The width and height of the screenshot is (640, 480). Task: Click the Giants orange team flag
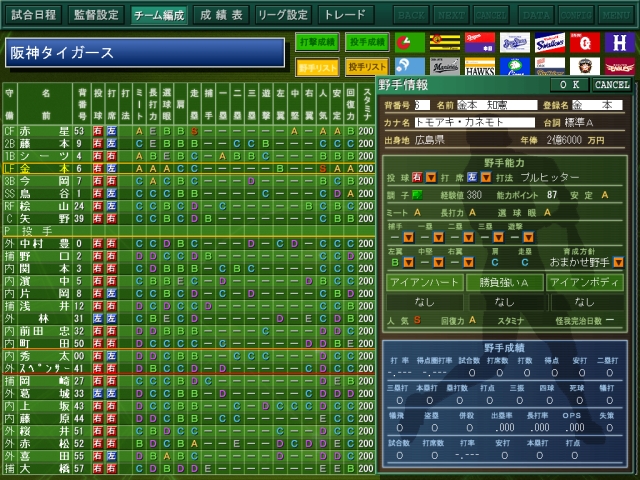[x=585, y=42]
